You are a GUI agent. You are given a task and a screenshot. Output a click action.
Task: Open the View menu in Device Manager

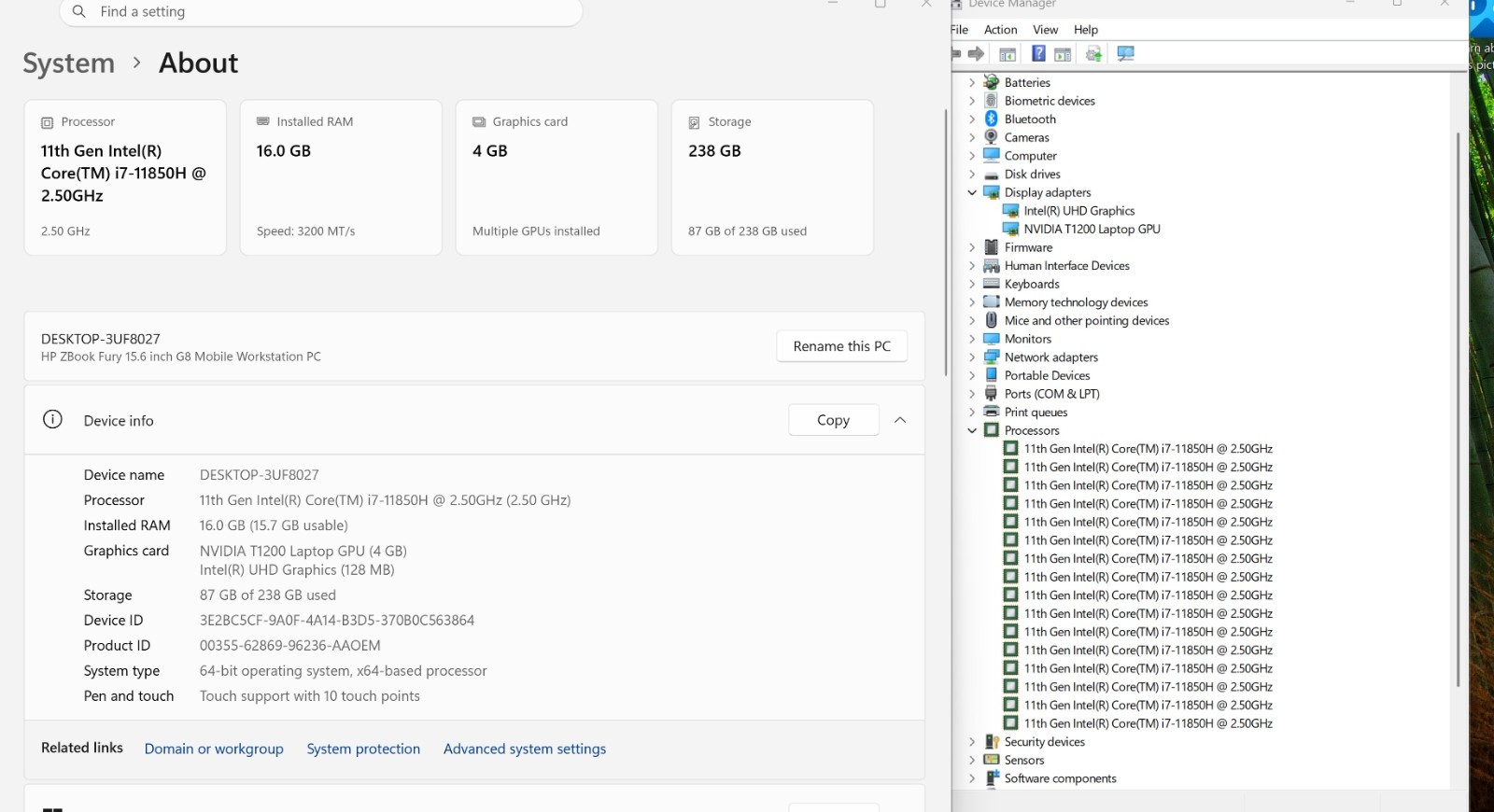(1045, 30)
